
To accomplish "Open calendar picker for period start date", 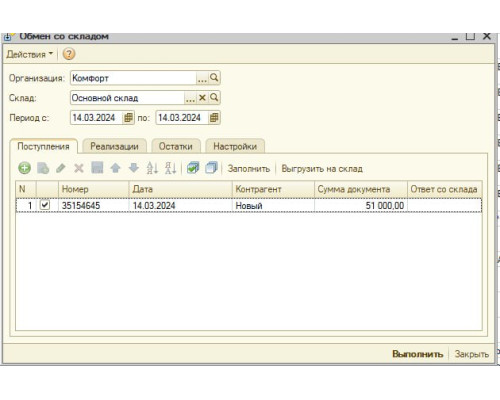I will coord(128,118).
